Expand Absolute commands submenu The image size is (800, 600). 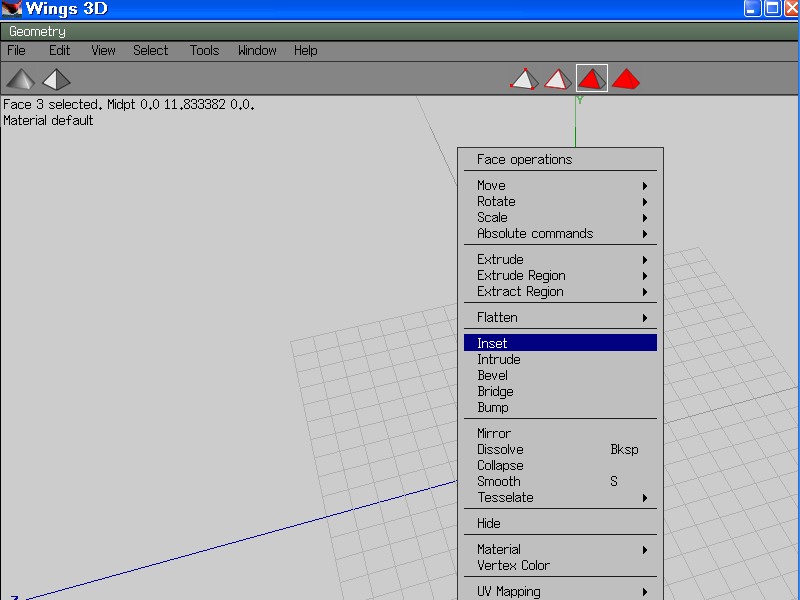coord(560,234)
